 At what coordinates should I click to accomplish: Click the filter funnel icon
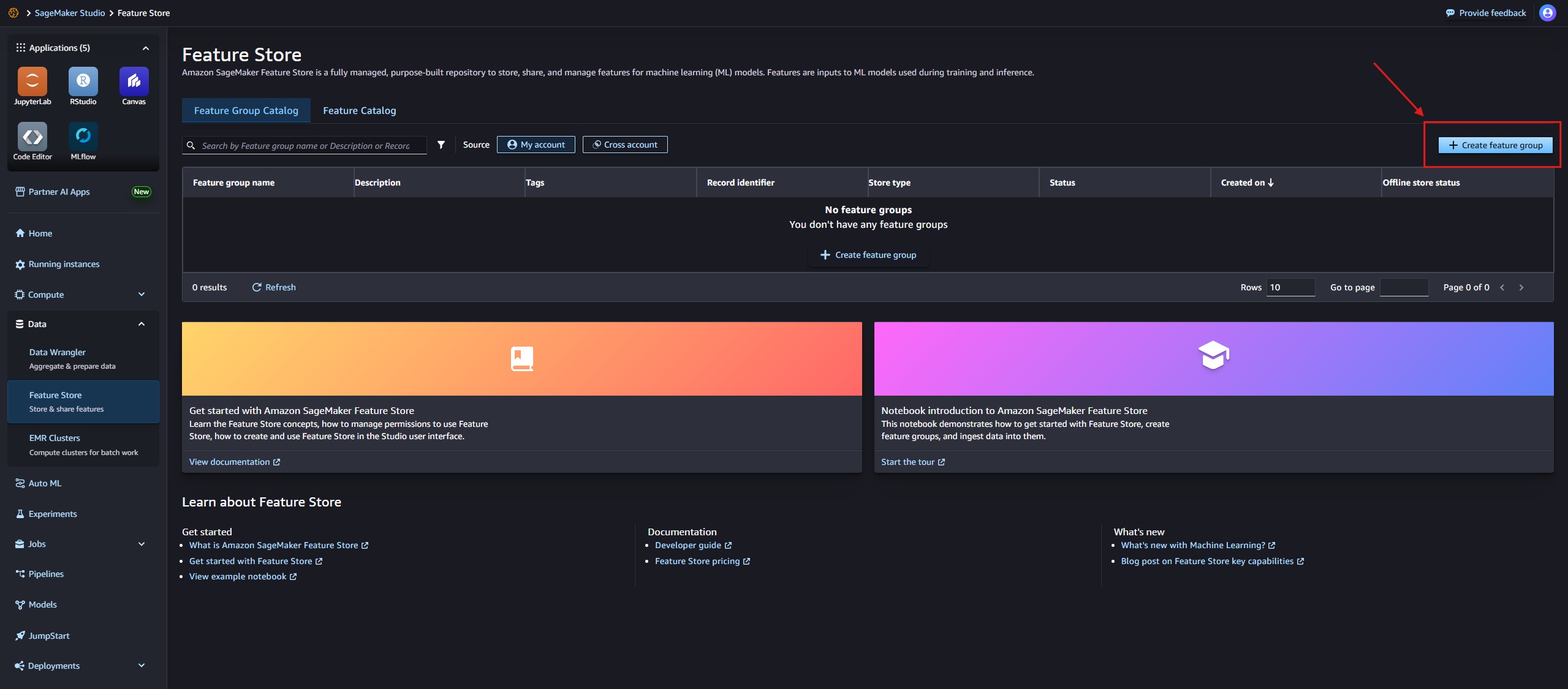[441, 145]
